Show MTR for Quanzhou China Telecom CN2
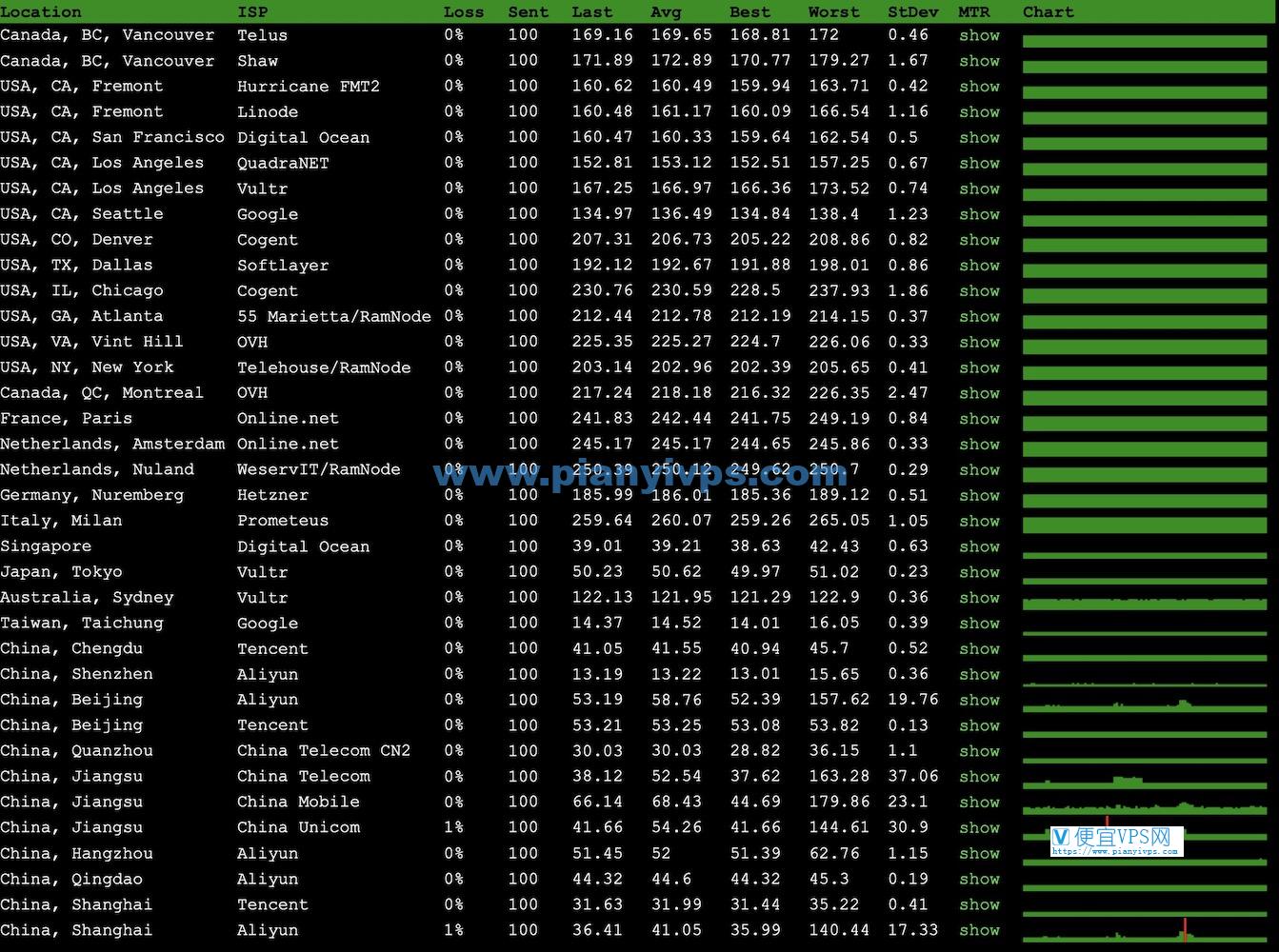Screen dimensions: 1279x952 click(979, 752)
